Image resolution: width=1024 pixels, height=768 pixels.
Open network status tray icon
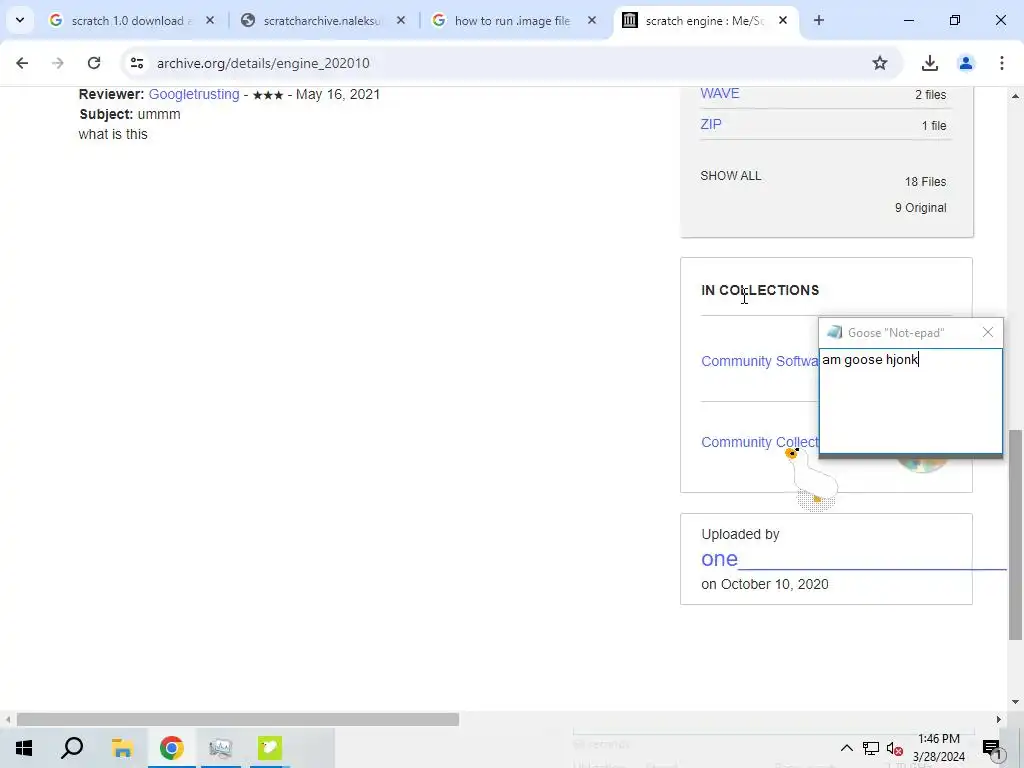click(x=871, y=748)
